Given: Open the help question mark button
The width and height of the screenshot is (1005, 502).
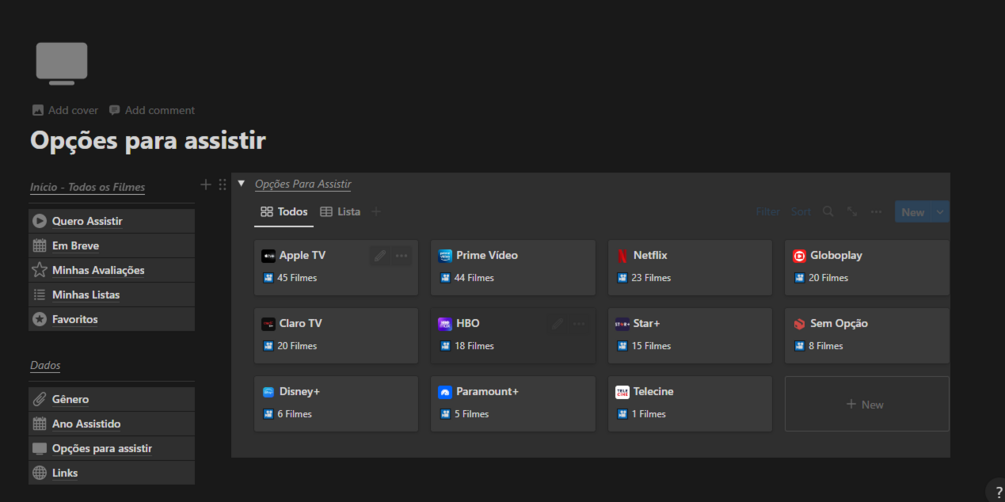Looking at the screenshot, I should 999,492.
